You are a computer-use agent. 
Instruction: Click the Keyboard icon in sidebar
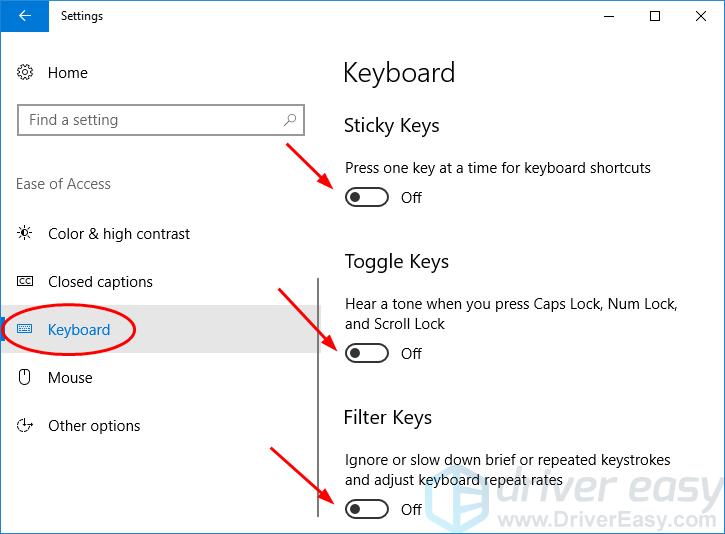(x=25, y=329)
